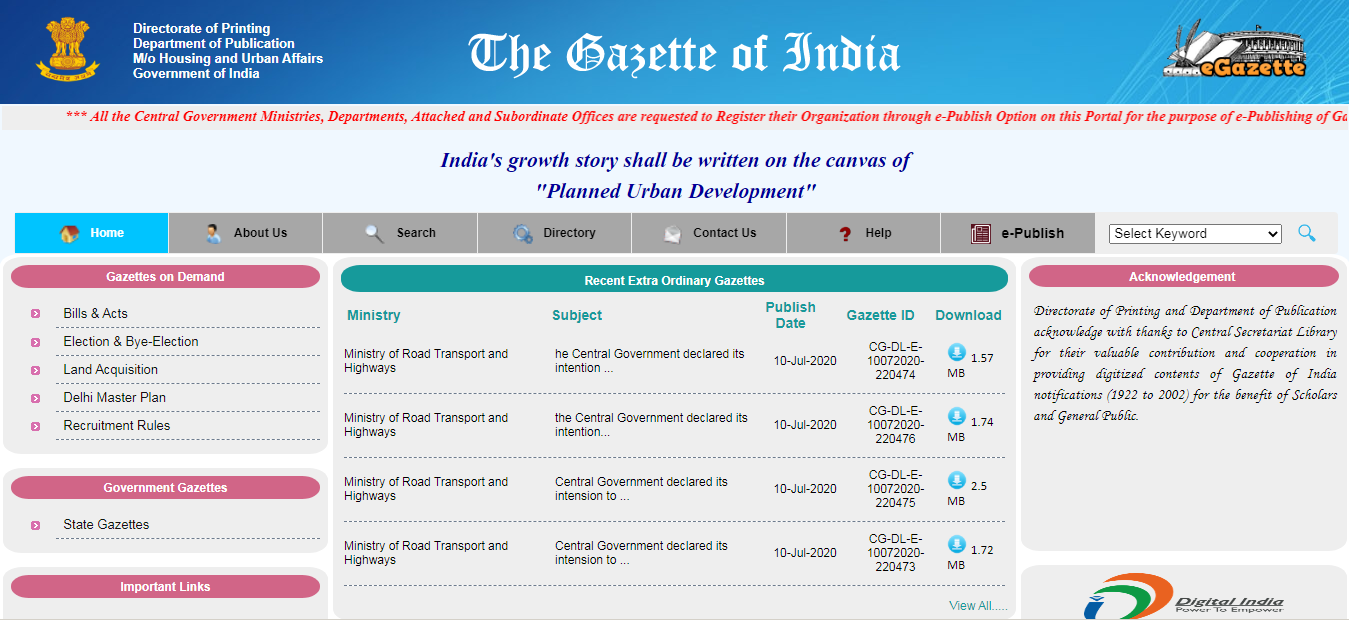This screenshot has width=1349, height=621.
Task: Click the eGazette logo in header
Action: [x=1236, y=52]
